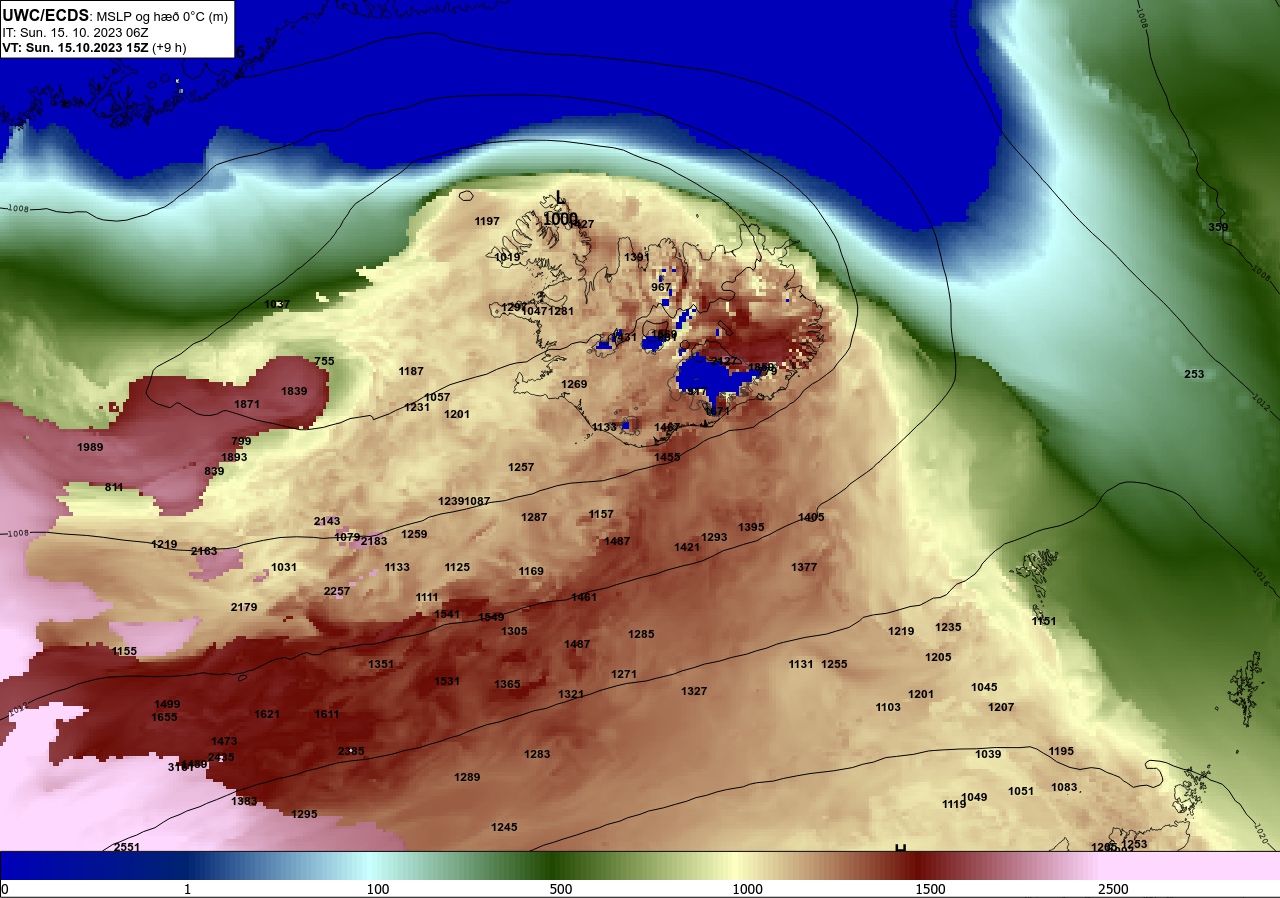
Task: Click the map value 1655
Action: (164, 717)
